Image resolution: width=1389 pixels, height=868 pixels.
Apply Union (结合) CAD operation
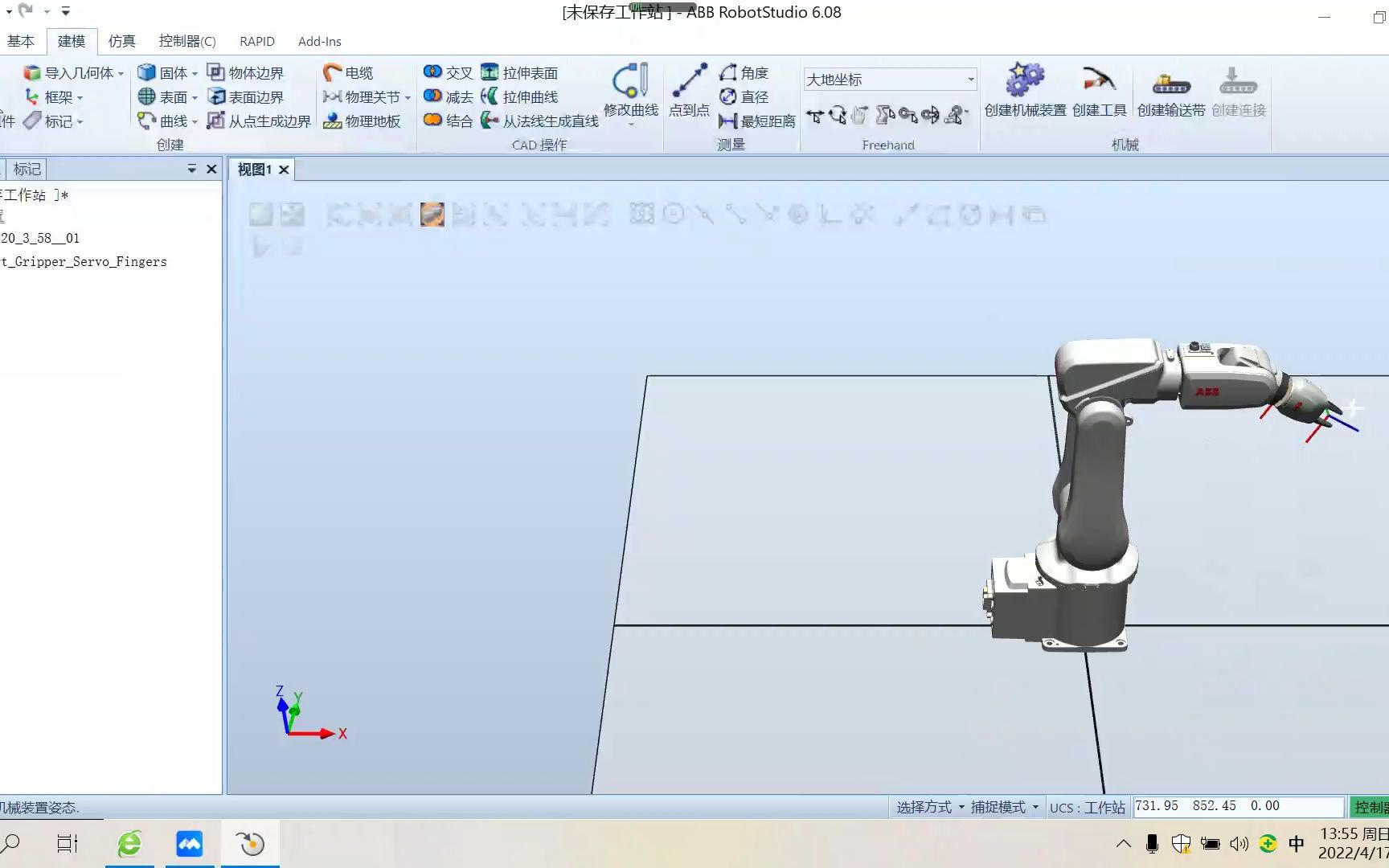[449, 121]
